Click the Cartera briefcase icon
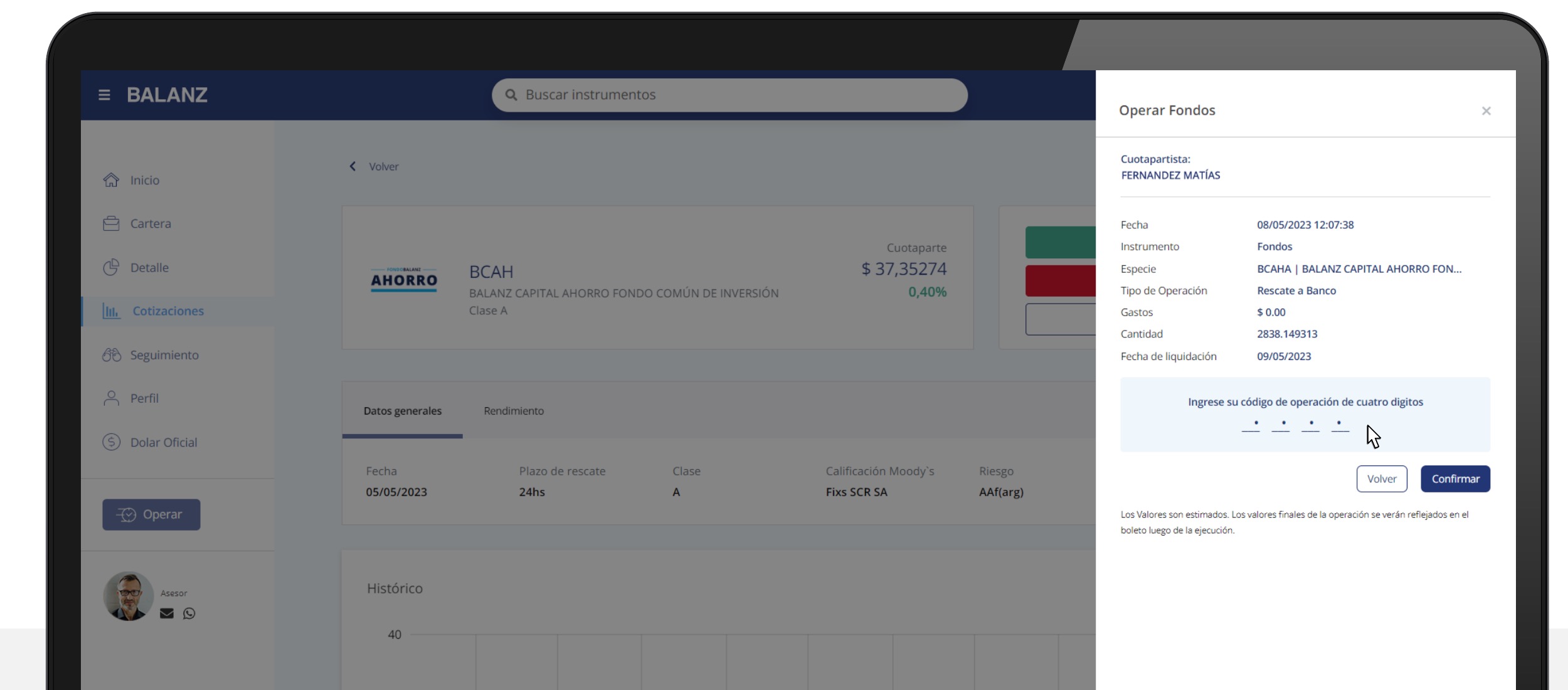This screenshot has height=690, width=1568. point(111,223)
